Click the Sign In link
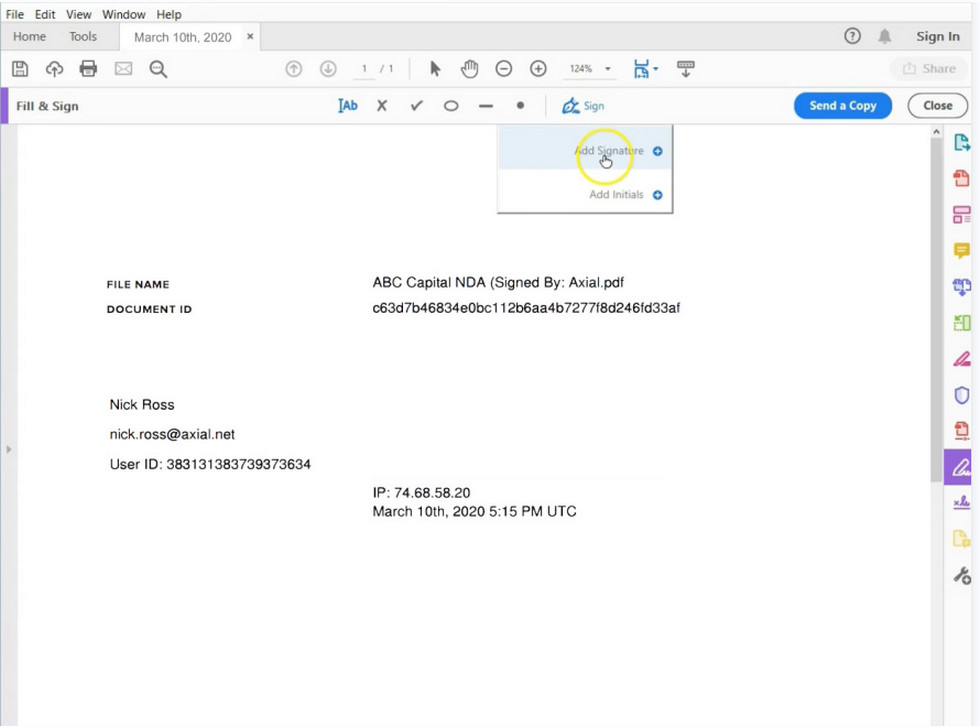Image resolution: width=980 pixels, height=727 pixels. coord(937,36)
